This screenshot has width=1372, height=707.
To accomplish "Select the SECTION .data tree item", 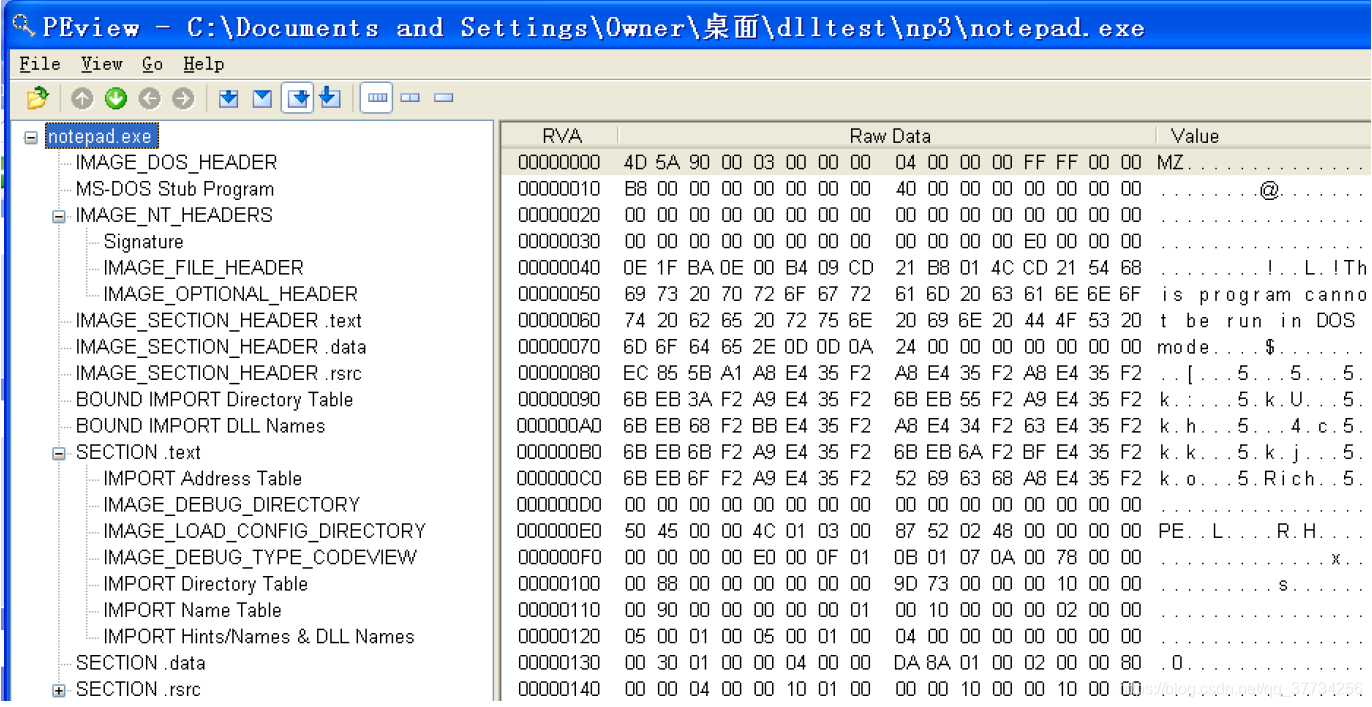I will [x=140, y=663].
